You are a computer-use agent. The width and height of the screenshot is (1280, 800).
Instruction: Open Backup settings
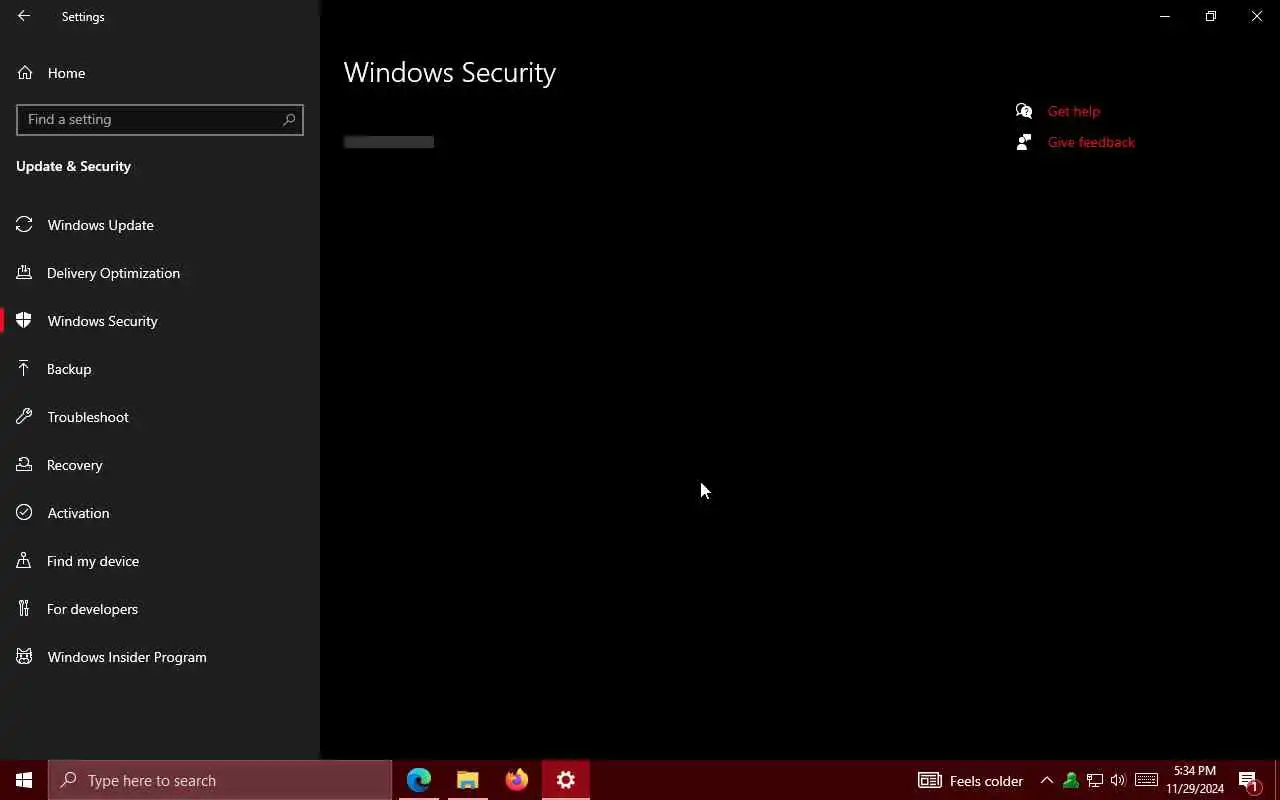point(160,369)
